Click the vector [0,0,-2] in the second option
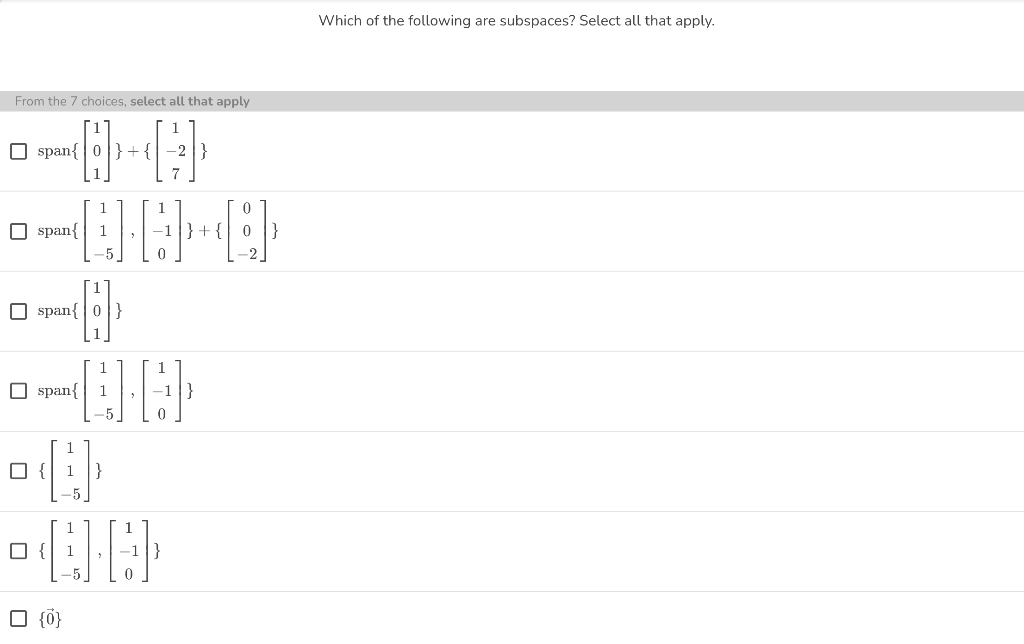Viewport: 1024px width, 644px height. (x=245, y=231)
